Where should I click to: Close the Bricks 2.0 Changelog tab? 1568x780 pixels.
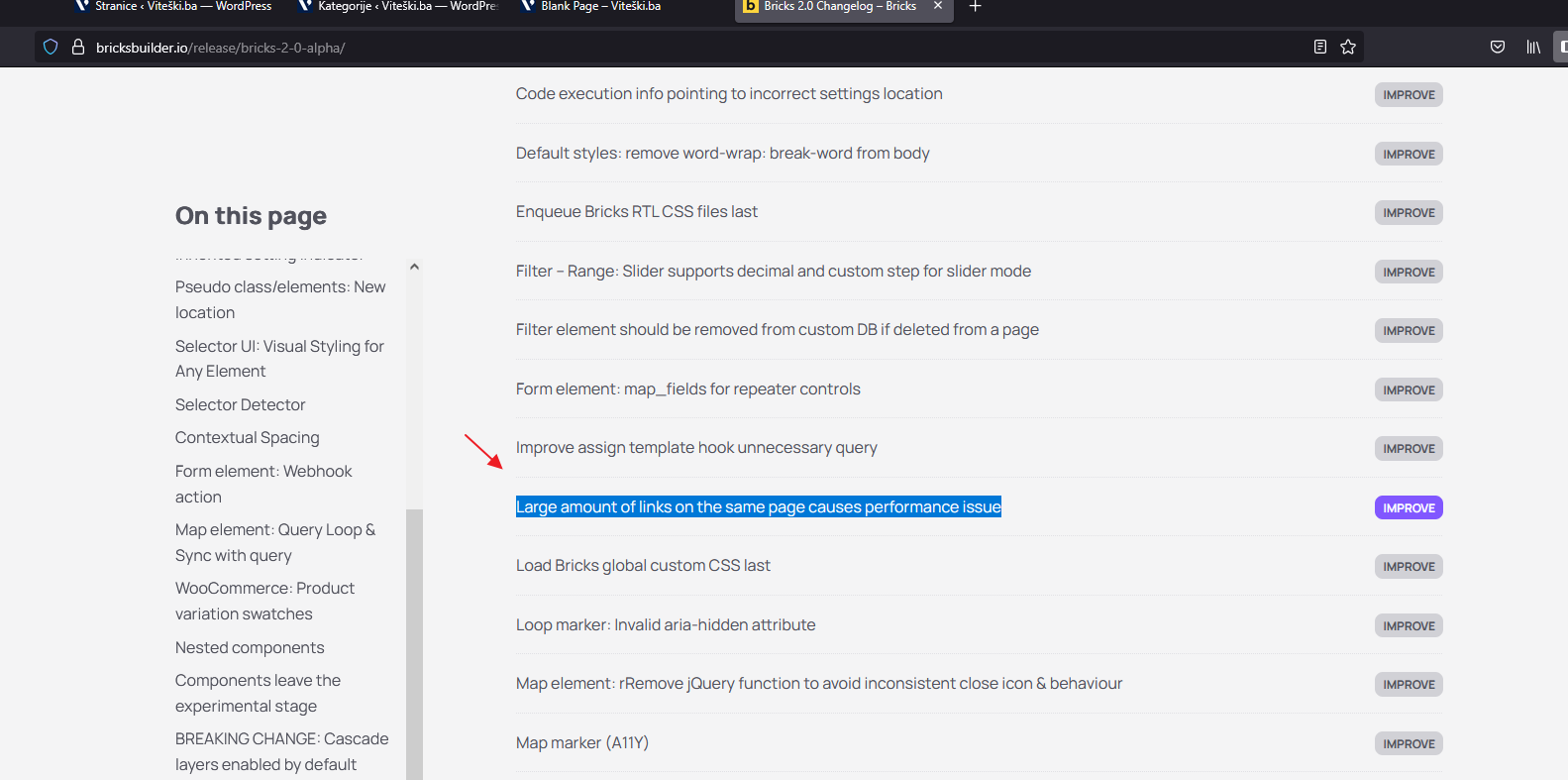pos(937,6)
